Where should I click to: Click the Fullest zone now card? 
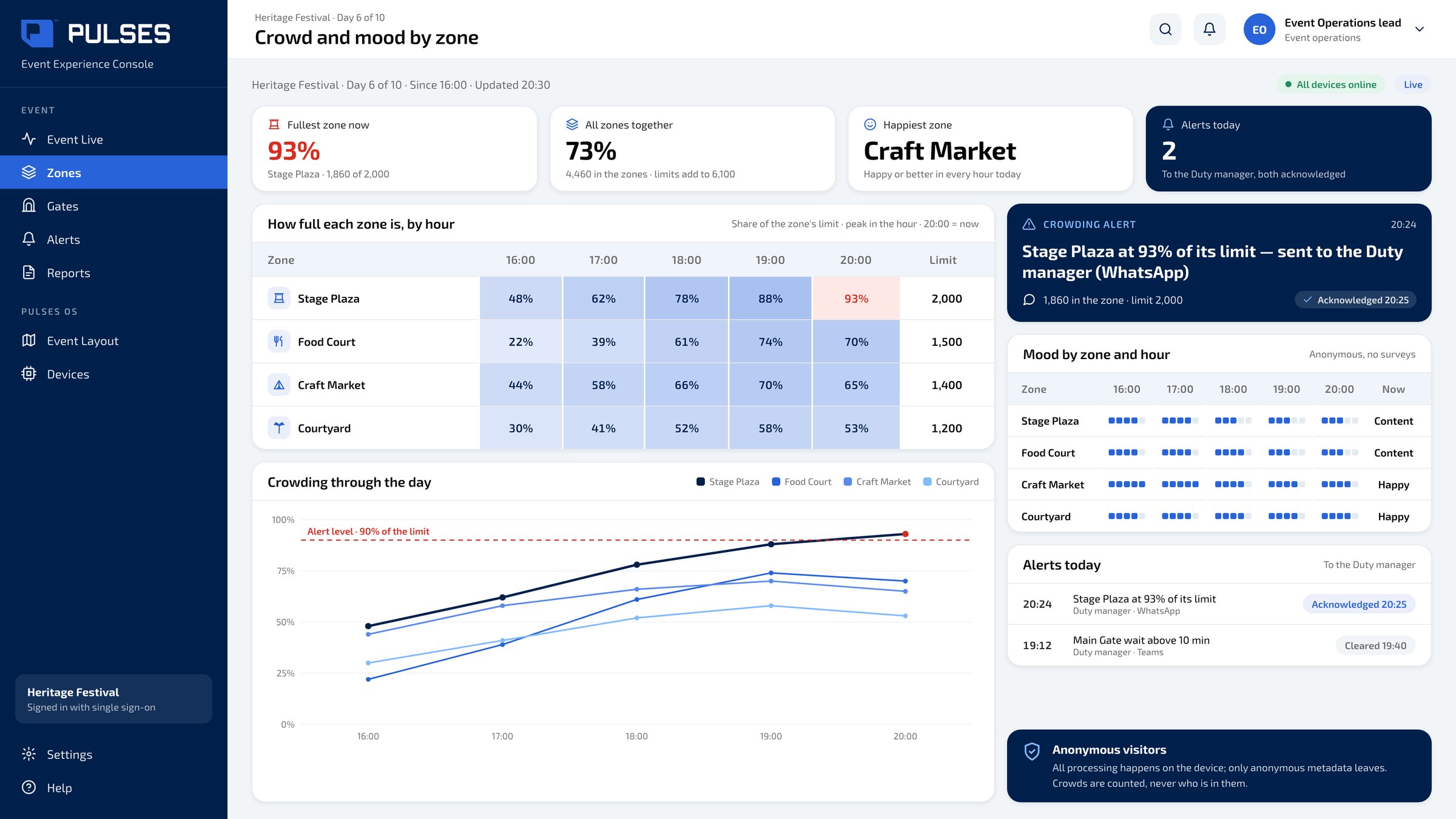pos(394,149)
